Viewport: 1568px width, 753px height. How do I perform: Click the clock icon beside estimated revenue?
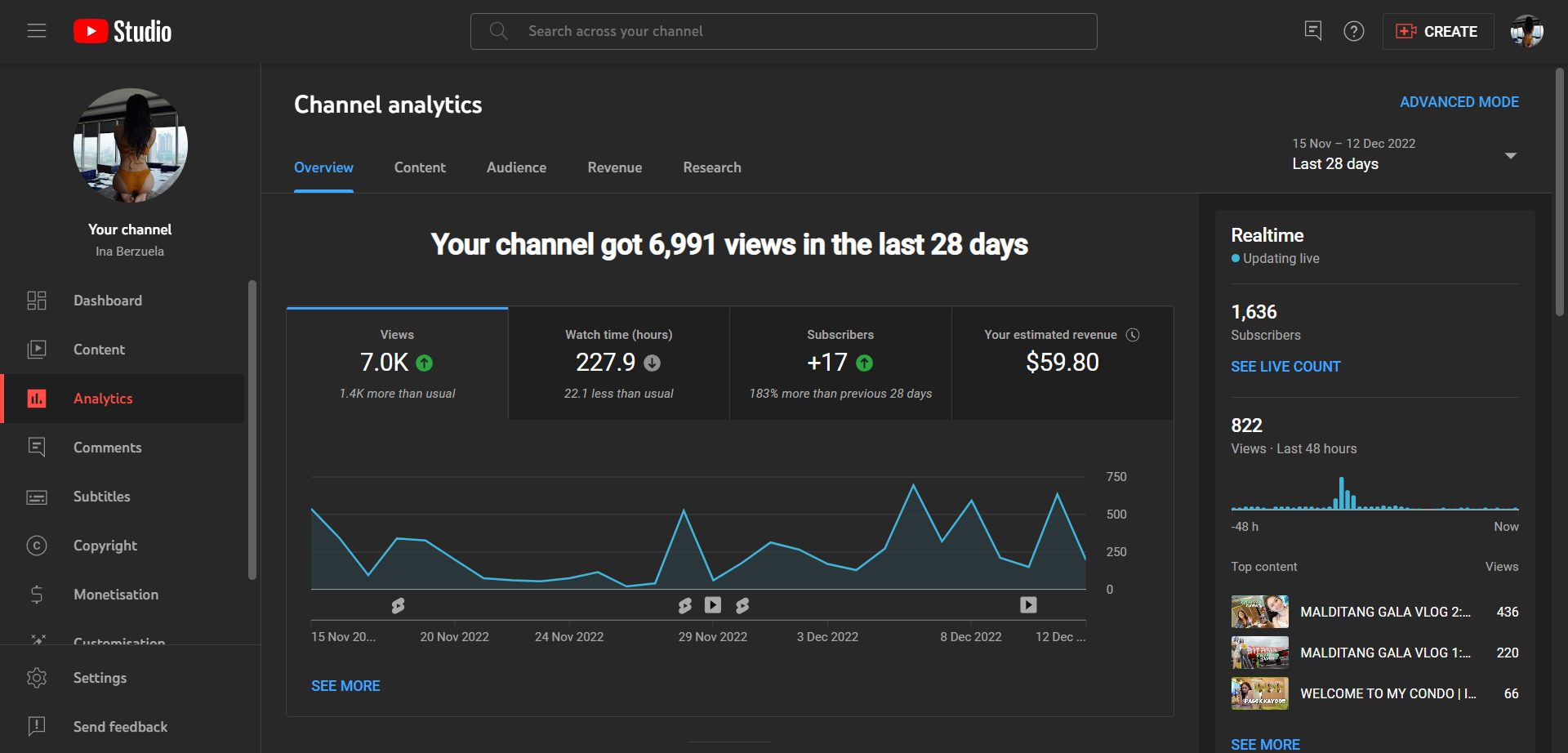(x=1133, y=335)
